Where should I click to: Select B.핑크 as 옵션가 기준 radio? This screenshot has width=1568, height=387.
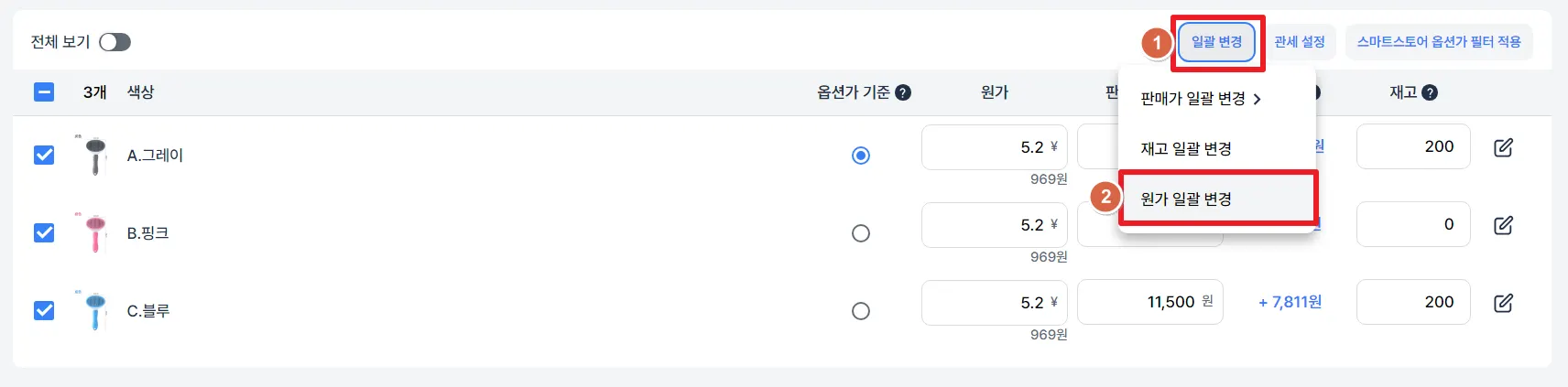point(861,233)
